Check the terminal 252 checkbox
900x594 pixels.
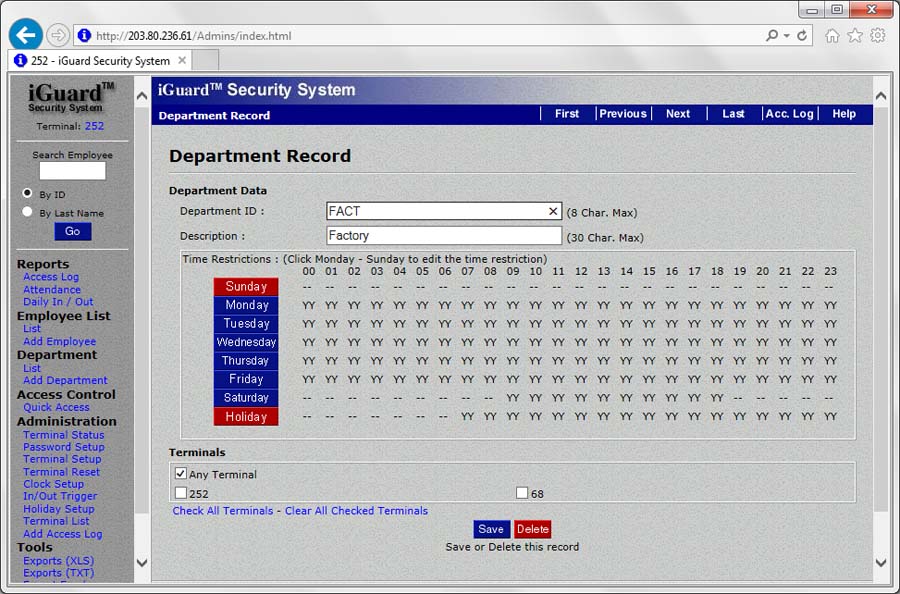[181, 492]
